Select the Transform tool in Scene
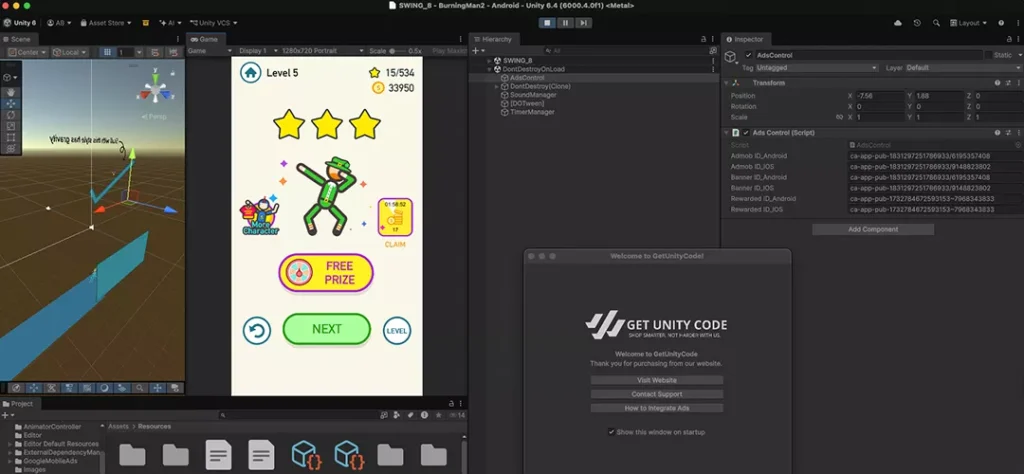The height and width of the screenshot is (474, 1024). coord(11,149)
